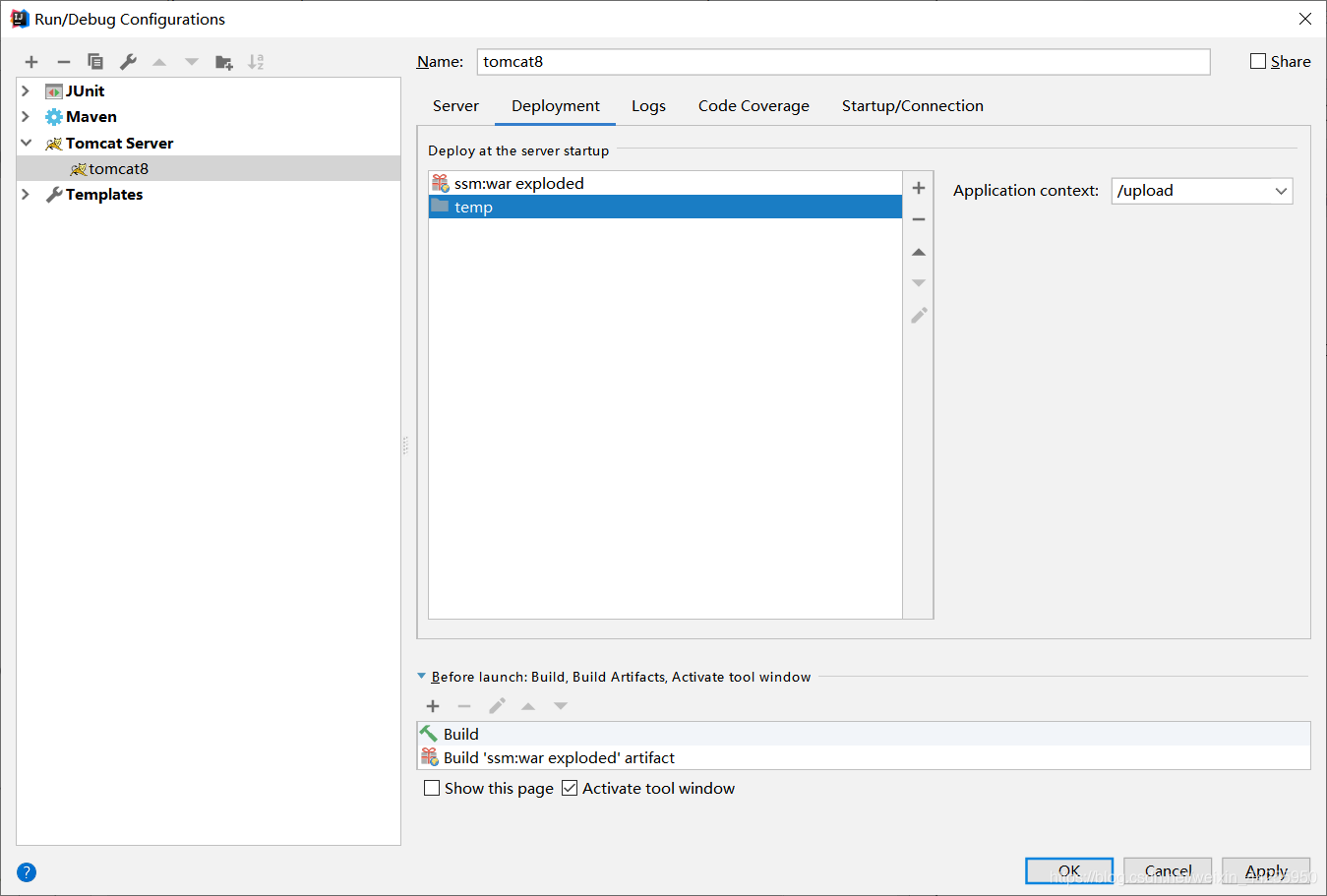Expand the JUnit tree node
Image resolution: width=1327 pixels, height=896 pixels.
27,91
